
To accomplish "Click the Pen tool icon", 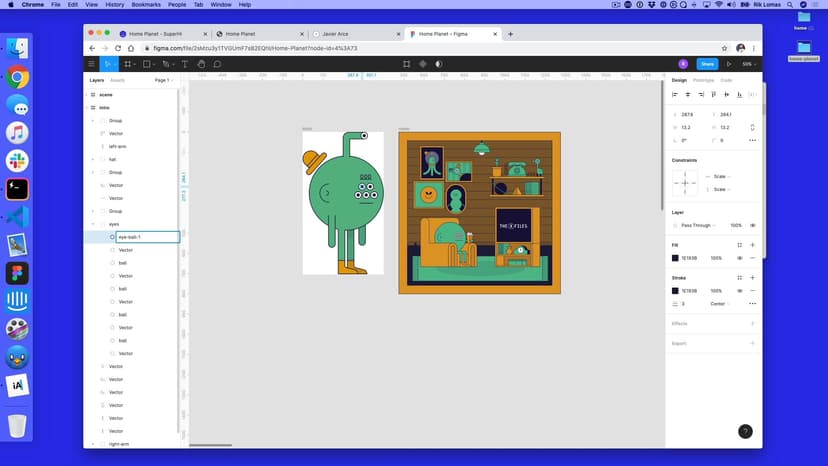I will point(166,64).
